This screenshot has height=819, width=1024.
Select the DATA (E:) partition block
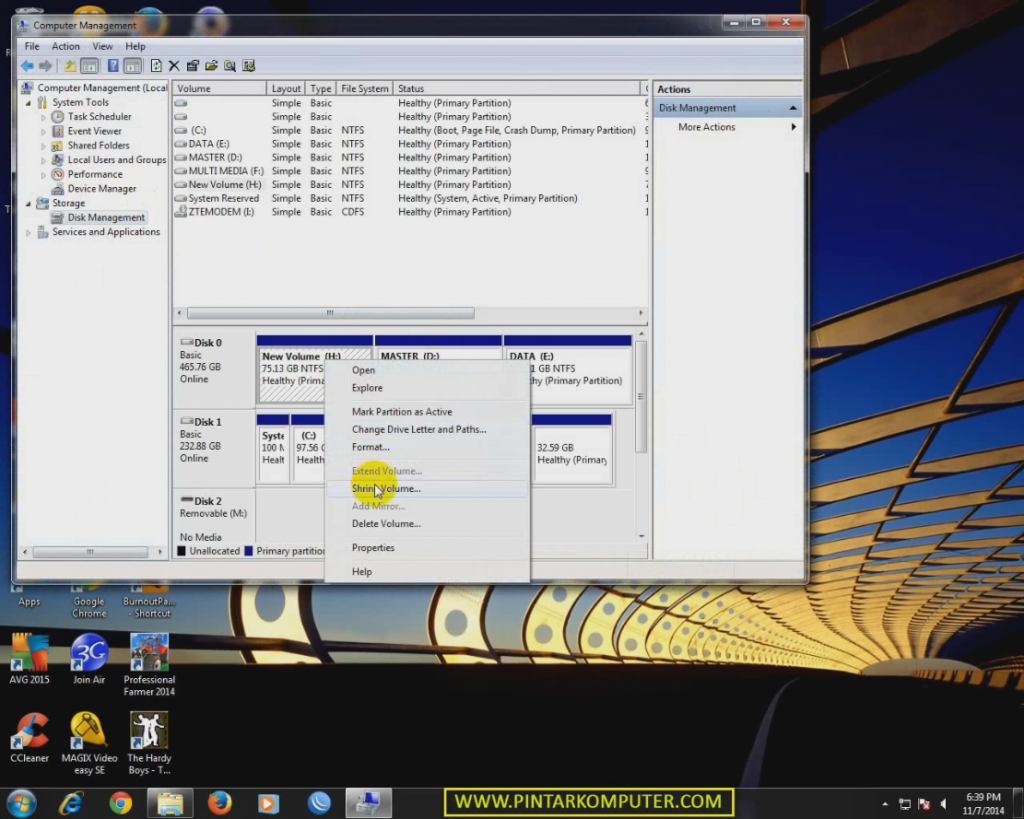pos(568,369)
